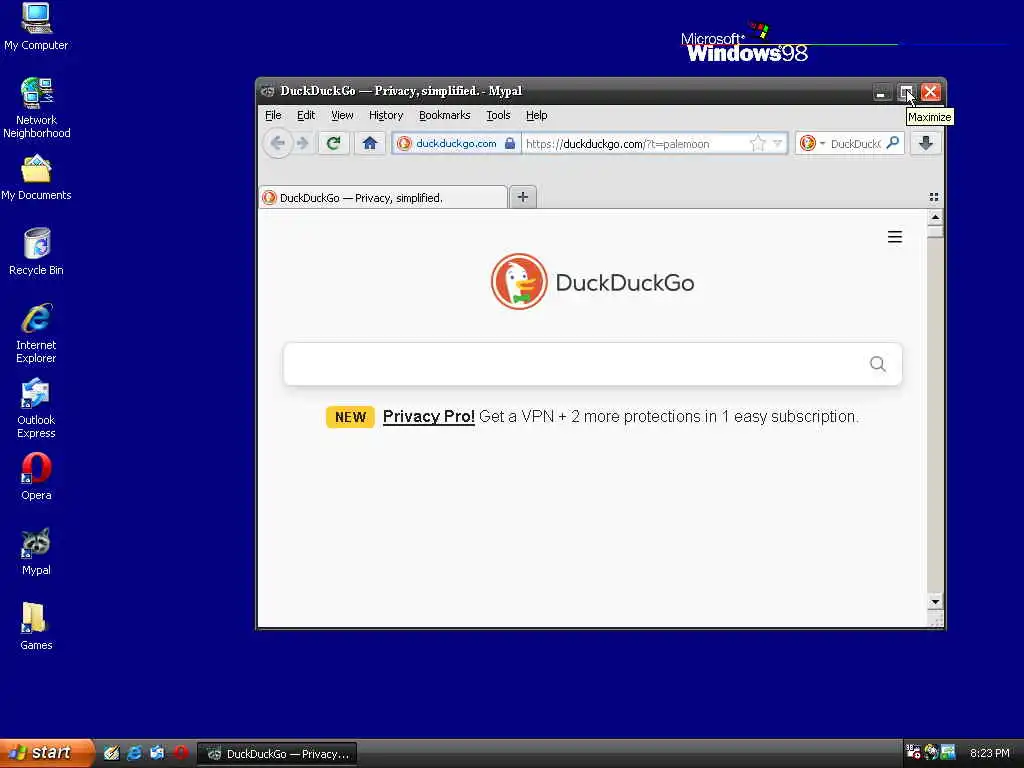Click the magnifier in the browser search box

[x=893, y=142]
